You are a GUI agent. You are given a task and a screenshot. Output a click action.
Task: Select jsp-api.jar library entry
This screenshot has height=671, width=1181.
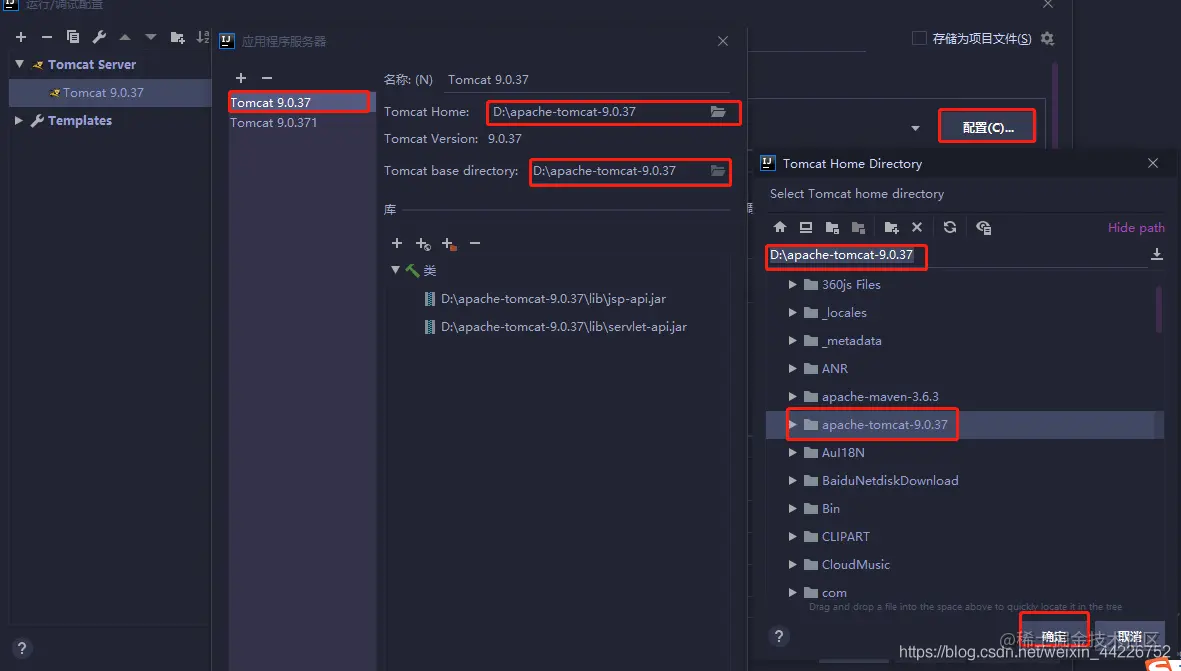553,299
